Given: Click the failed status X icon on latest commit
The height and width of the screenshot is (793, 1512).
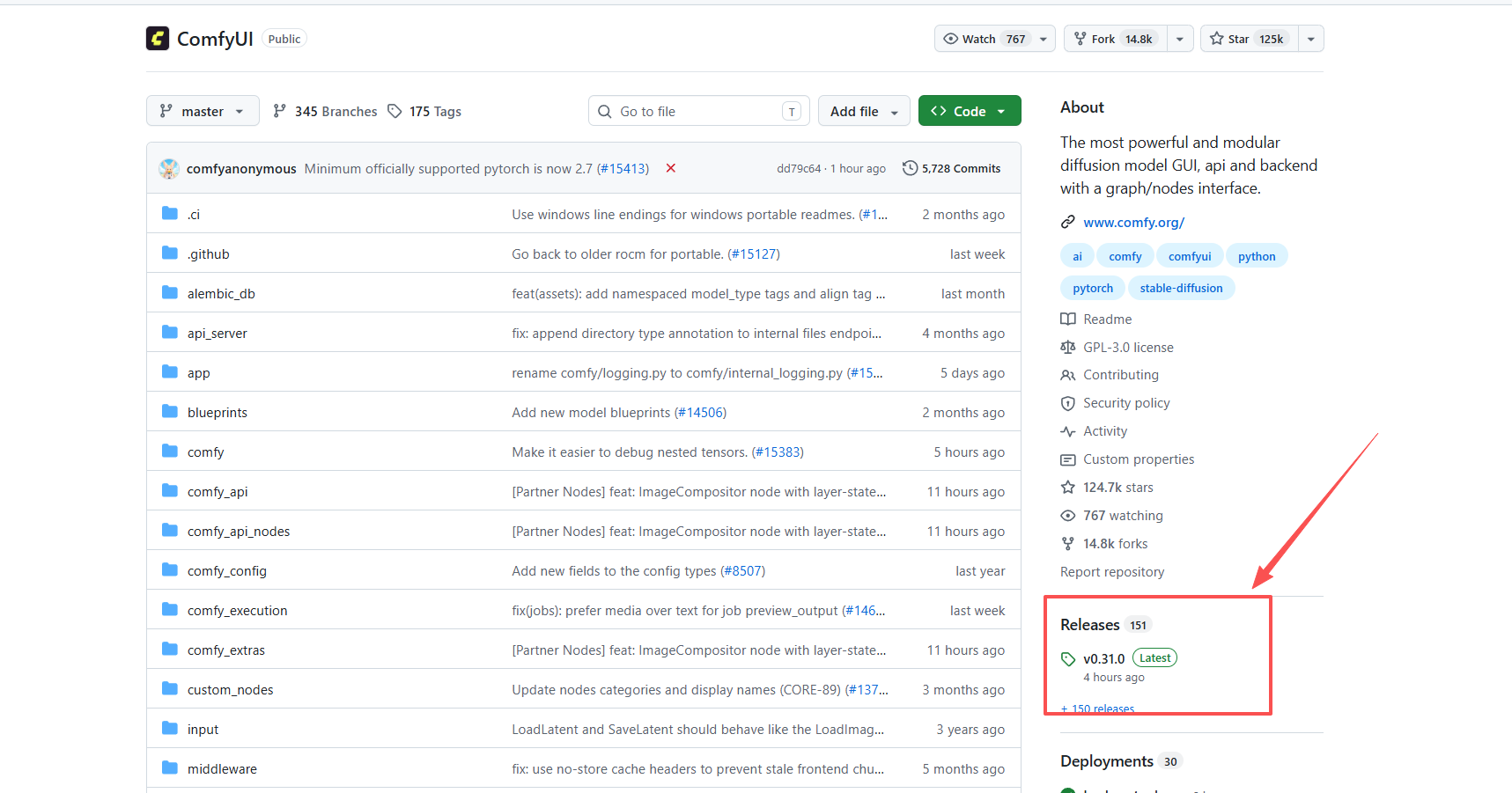Looking at the screenshot, I should [671, 168].
